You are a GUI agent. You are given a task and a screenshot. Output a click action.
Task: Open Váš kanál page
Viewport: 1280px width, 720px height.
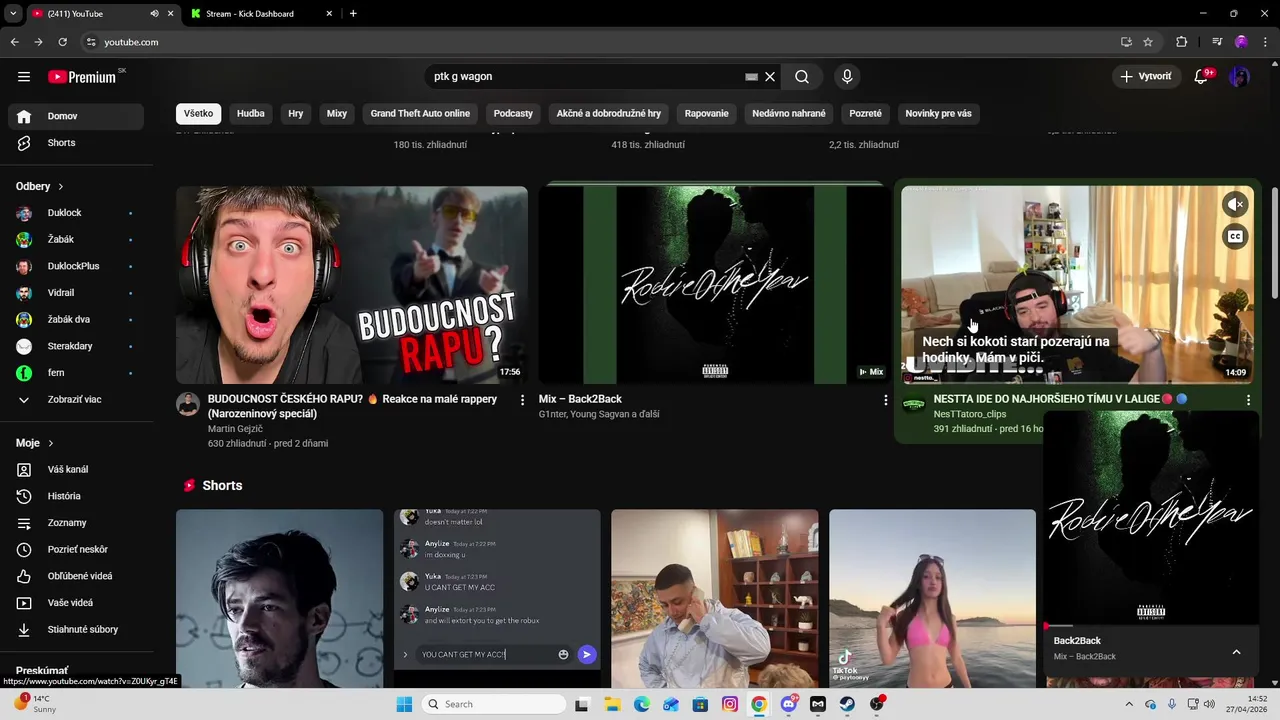pos(76,469)
